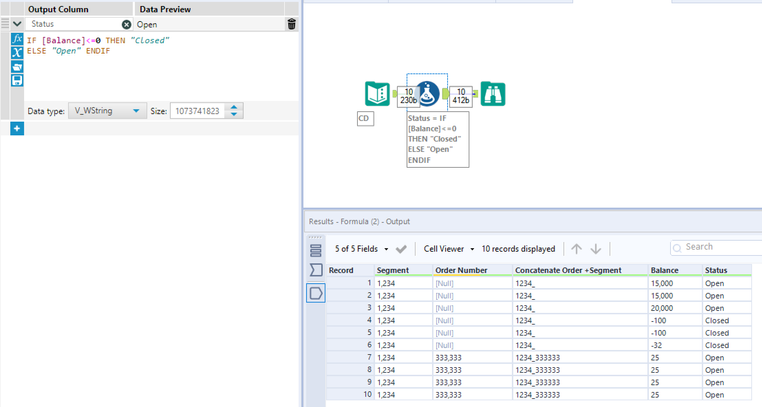
Task: Click inside the IF Balance expression editor
Action: (160, 68)
